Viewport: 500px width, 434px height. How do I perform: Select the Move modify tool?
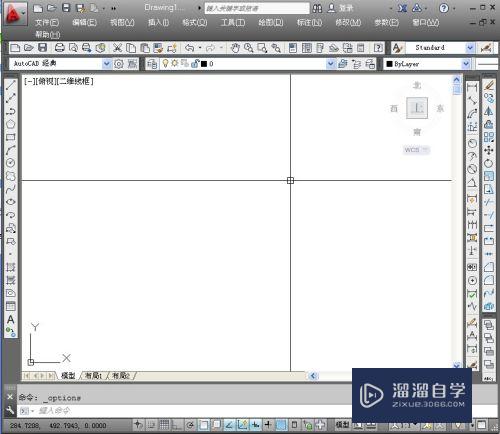coord(489,150)
